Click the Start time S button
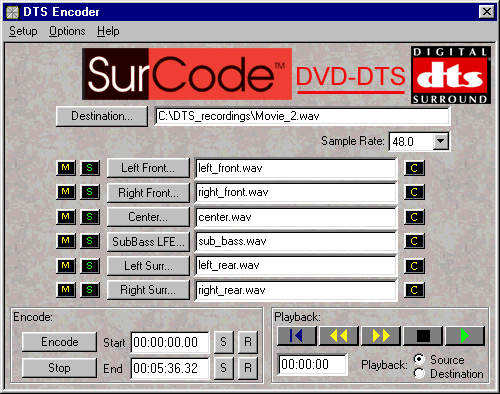The height and width of the screenshot is (394, 500). pyautogui.click(x=223, y=342)
